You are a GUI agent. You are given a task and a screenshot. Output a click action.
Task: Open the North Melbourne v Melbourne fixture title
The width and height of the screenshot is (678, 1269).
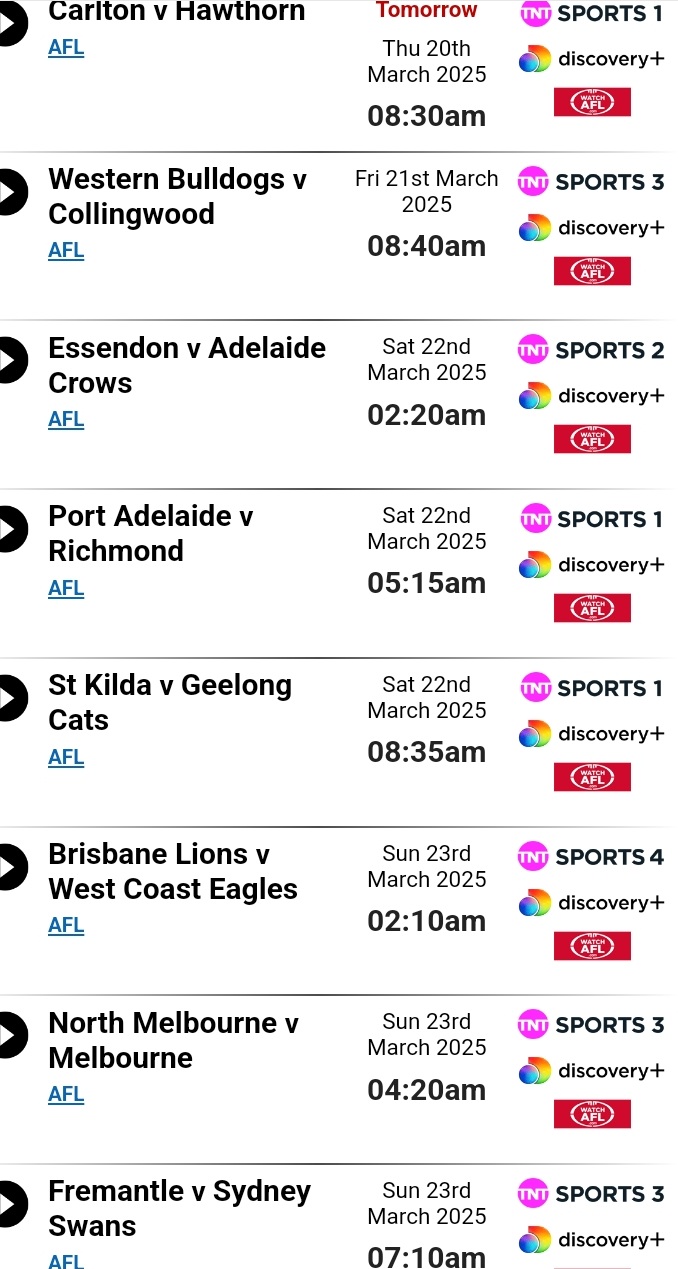tap(174, 1040)
